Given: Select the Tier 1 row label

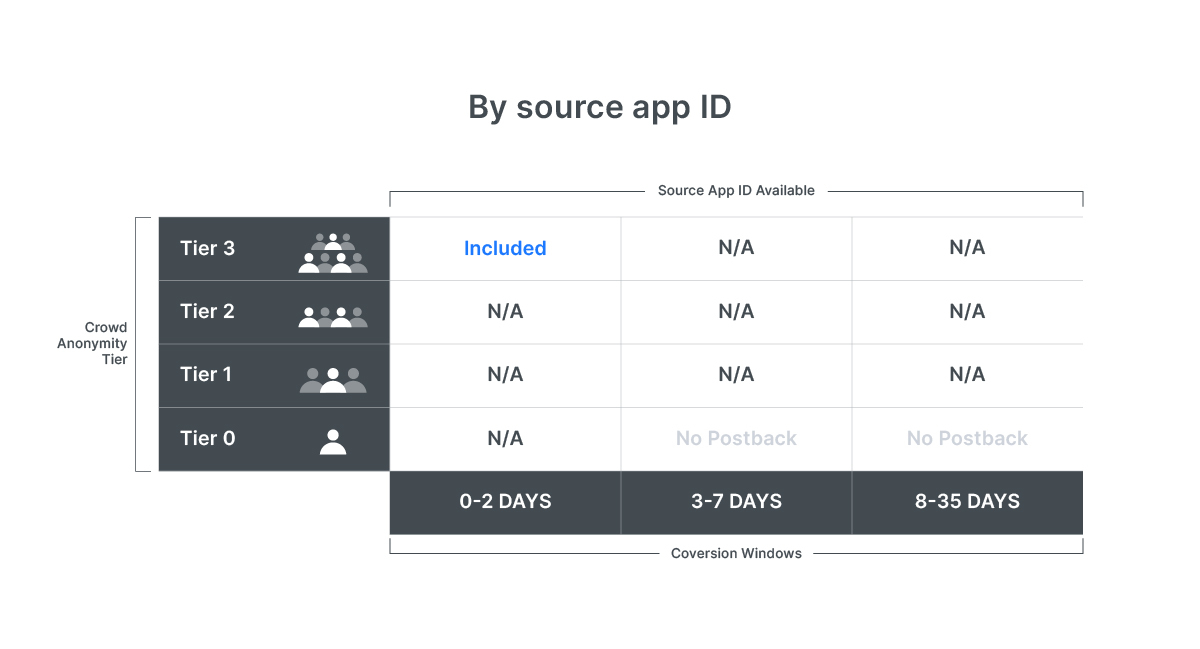Looking at the screenshot, I should click(x=206, y=374).
